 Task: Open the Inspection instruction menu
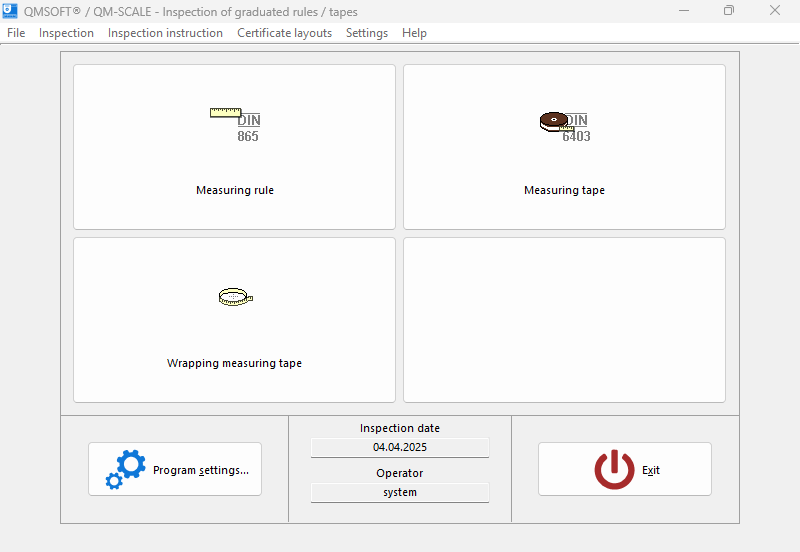[165, 33]
